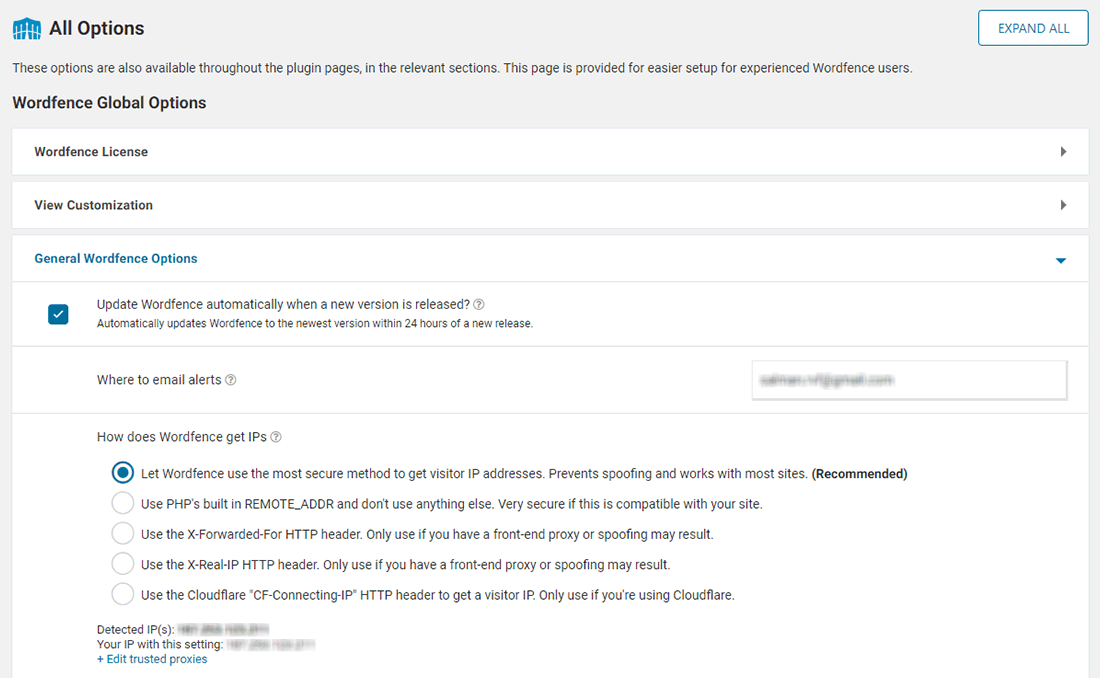Click help icon beside 'How does Wordfence get IPs'
Image resolution: width=1100 pixels, height=678 pixels.
[x=276, y=437]
